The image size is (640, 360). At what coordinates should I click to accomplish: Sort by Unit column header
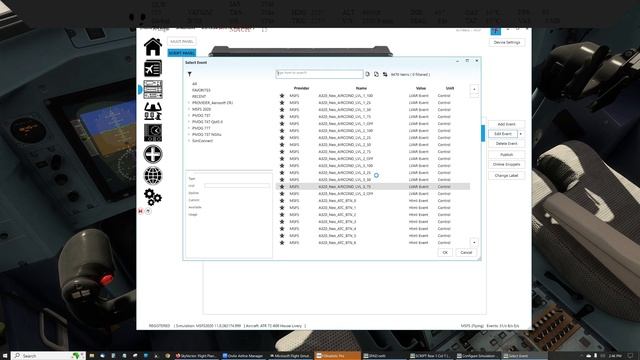point(449,88)
